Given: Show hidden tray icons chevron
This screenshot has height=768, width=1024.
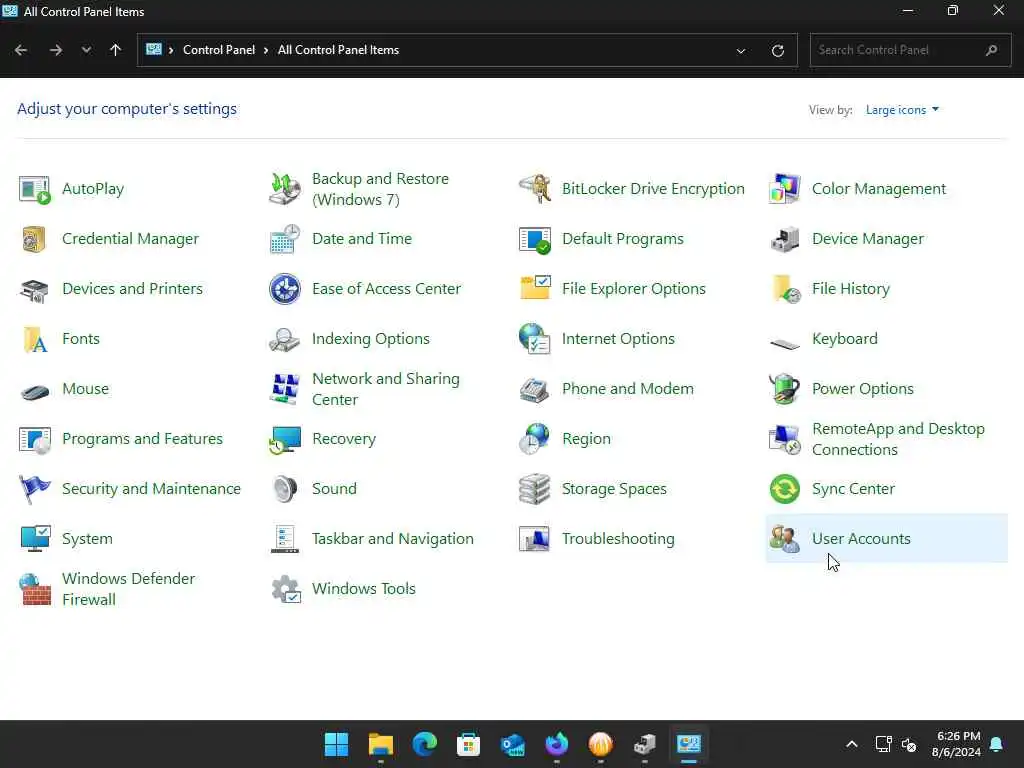Looking at the screenshot, I should (852, 744).
